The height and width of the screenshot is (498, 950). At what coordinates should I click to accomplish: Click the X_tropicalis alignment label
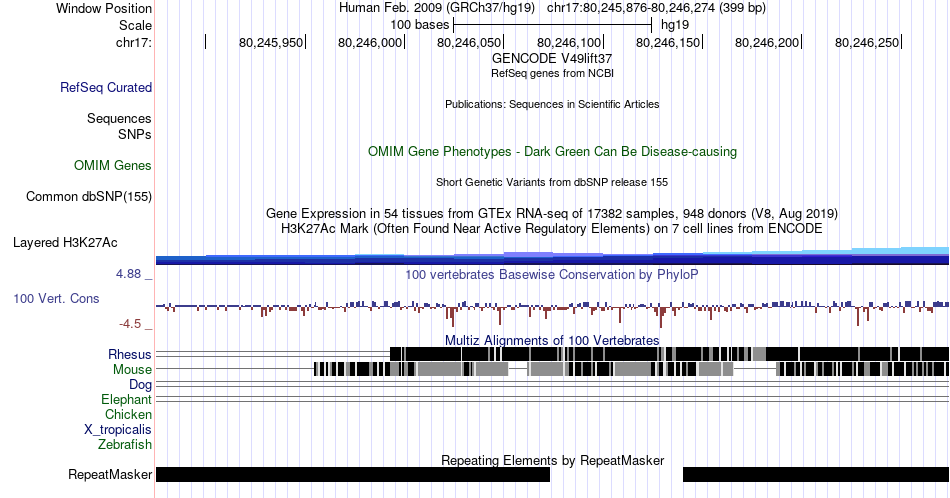[x=118, y=429]
